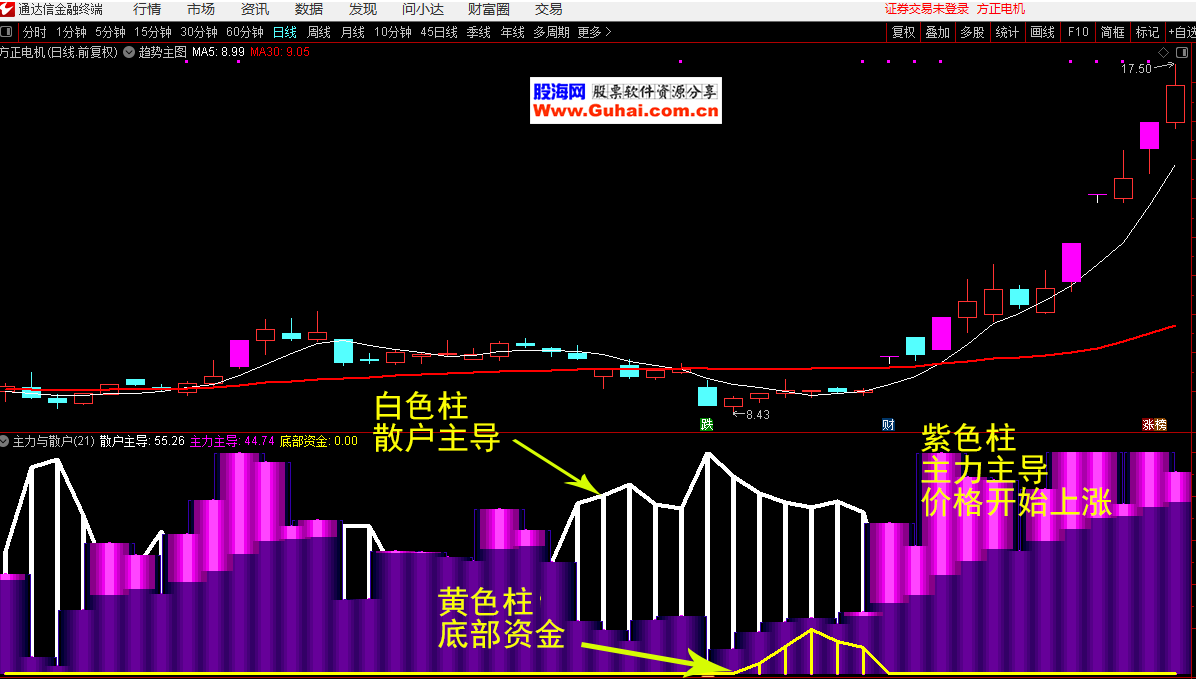1196x679 pixels.
Task: Open the 行情 menu
Action: [x=147, y=9]
